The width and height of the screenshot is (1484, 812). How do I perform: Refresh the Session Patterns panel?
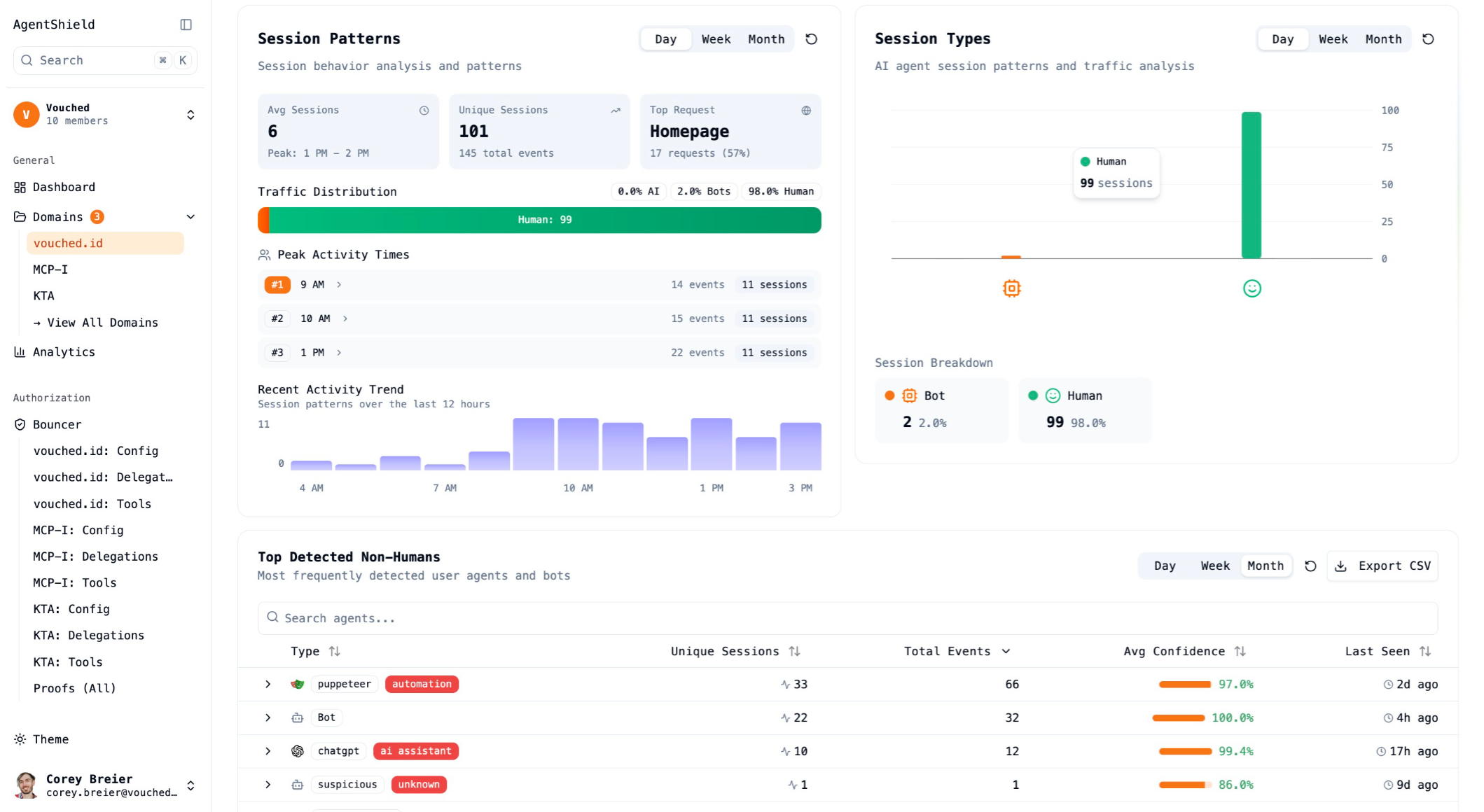pyautogui.click(x=811, y=39)
